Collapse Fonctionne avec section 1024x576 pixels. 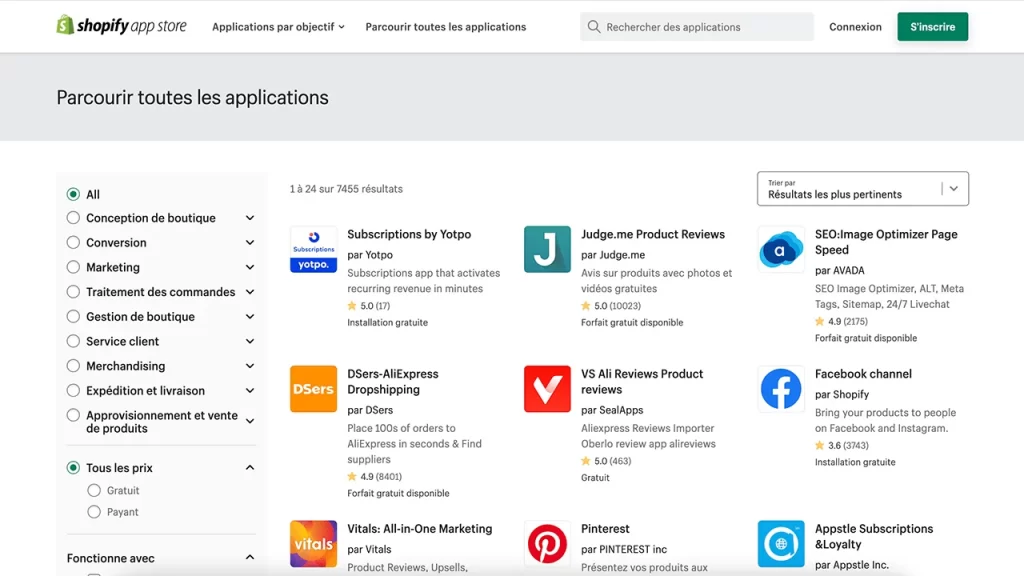[249, 558]
